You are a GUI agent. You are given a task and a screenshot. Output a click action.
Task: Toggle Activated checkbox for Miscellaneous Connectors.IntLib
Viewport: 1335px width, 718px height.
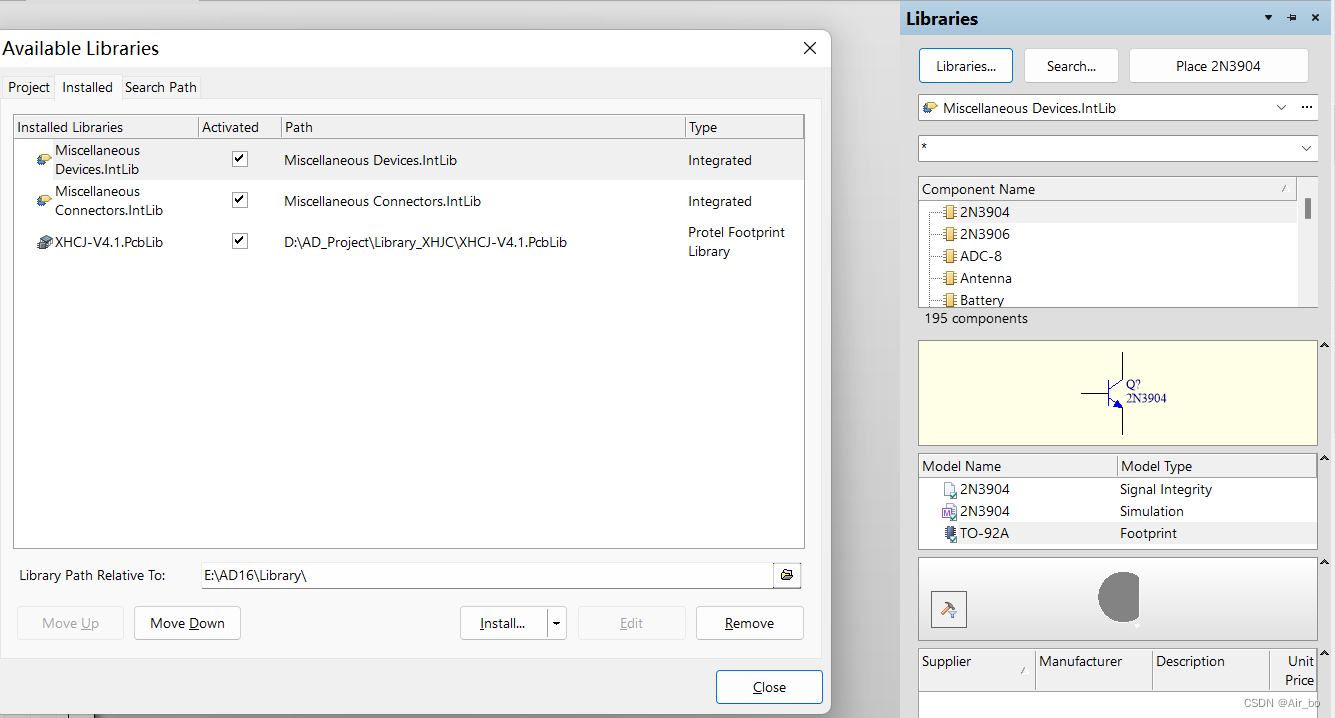239,200
